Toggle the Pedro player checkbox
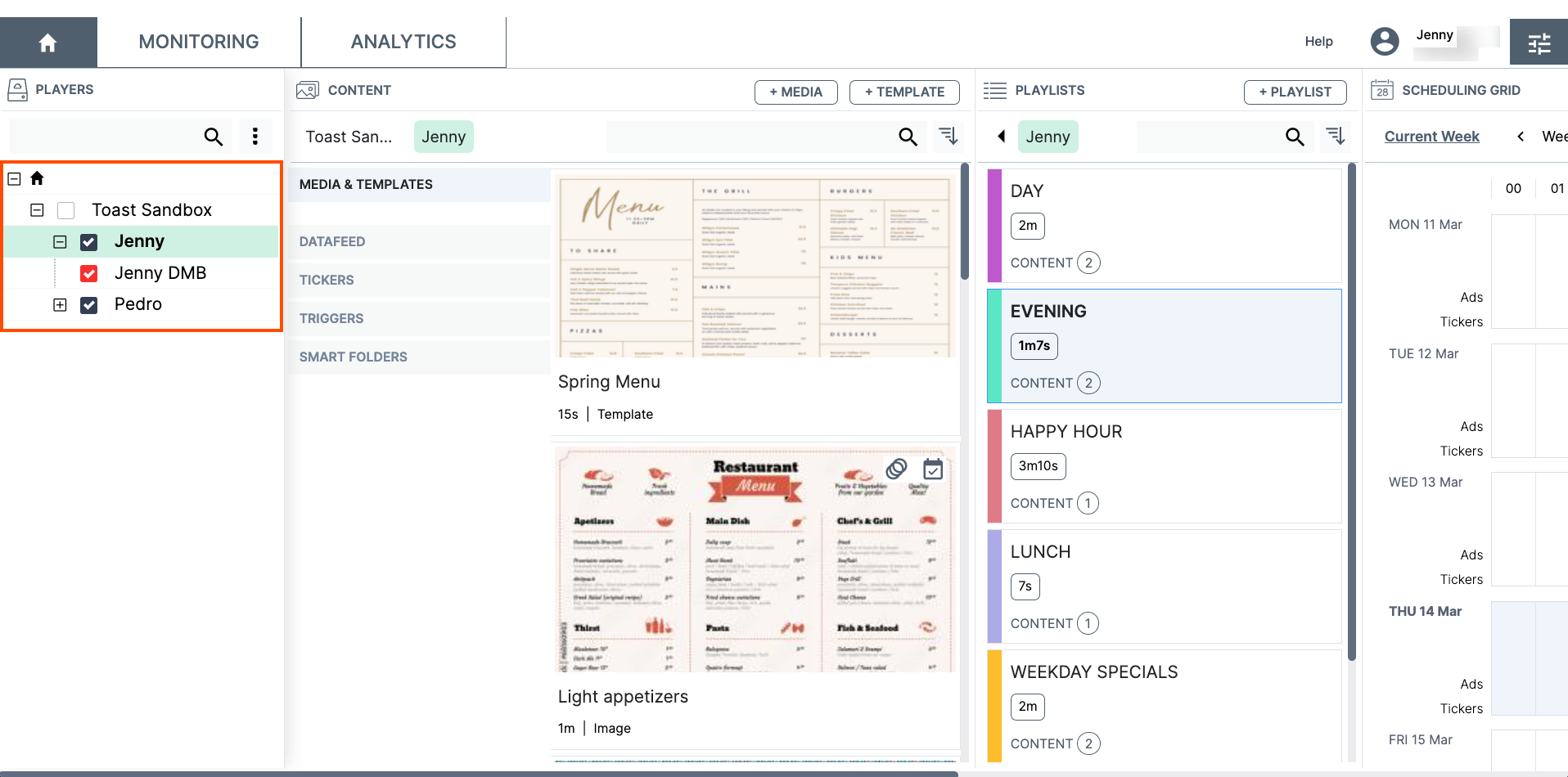Viewport: 1568px width, 777px height. pos(89,305)
